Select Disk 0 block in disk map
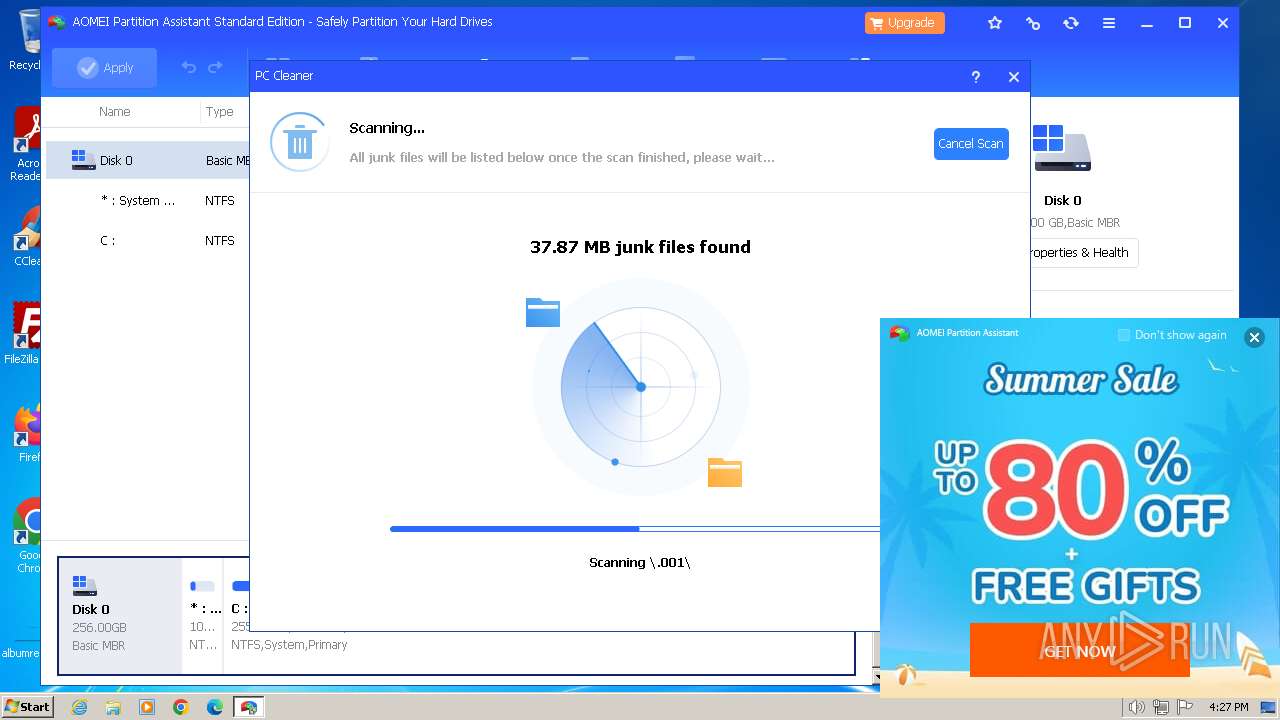 click(120, 615)
